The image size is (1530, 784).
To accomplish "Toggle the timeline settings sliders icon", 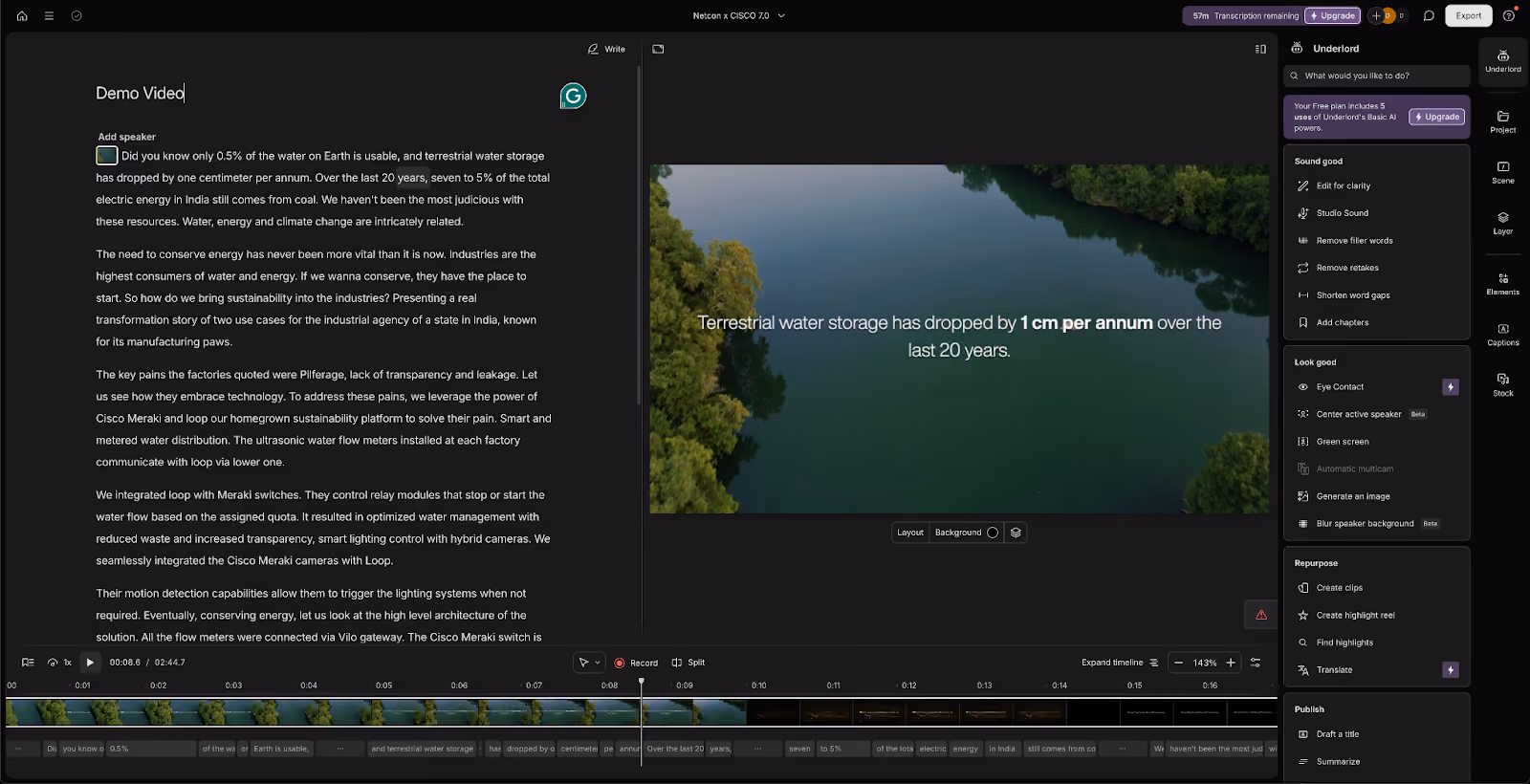I will point(1256,663).
